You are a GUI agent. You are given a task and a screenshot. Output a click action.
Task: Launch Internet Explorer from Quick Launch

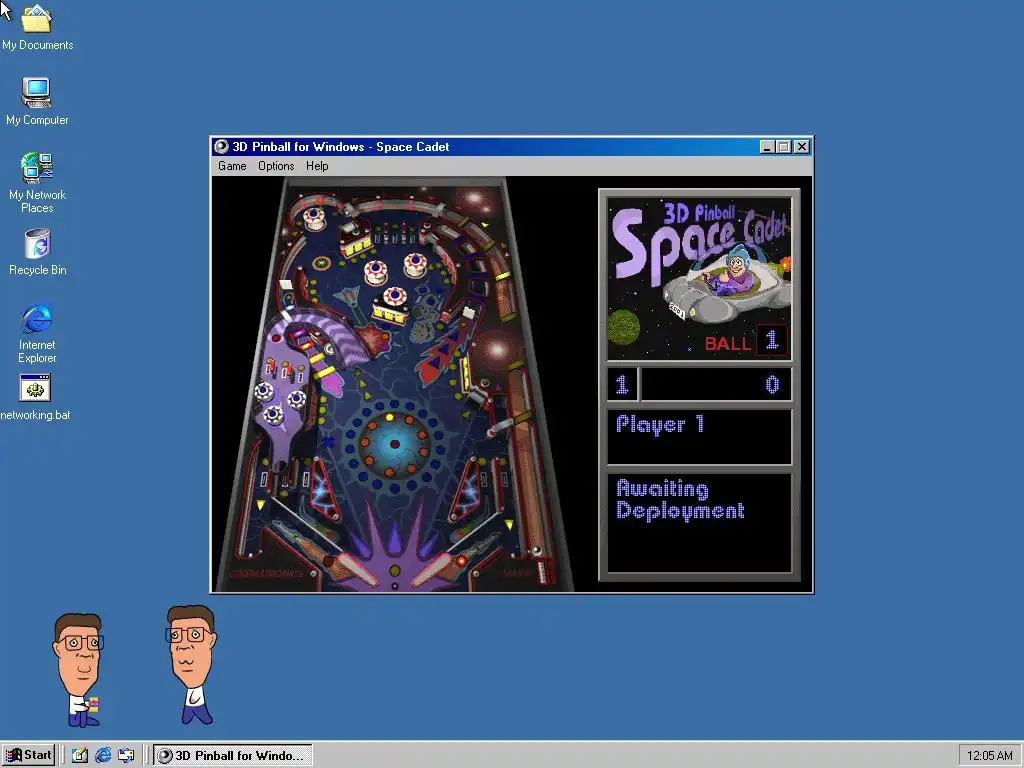coord(103,756)
